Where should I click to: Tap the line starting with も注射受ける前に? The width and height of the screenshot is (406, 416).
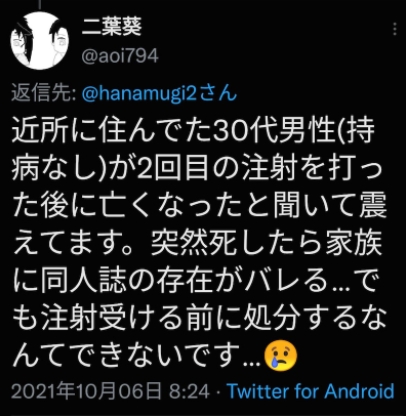coord(199,317)
